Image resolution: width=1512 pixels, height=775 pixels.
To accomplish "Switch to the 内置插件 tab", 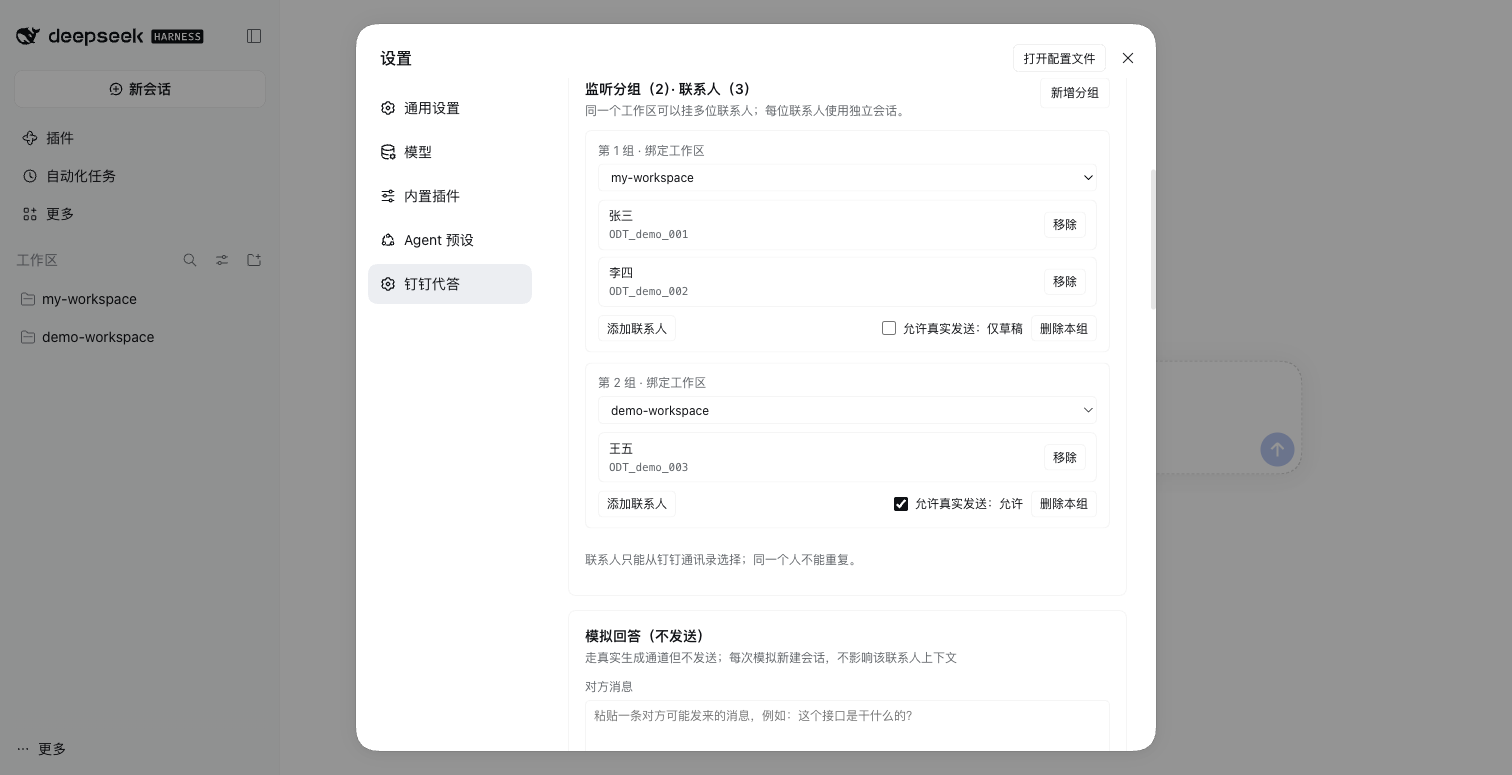I will pos(450,196).
